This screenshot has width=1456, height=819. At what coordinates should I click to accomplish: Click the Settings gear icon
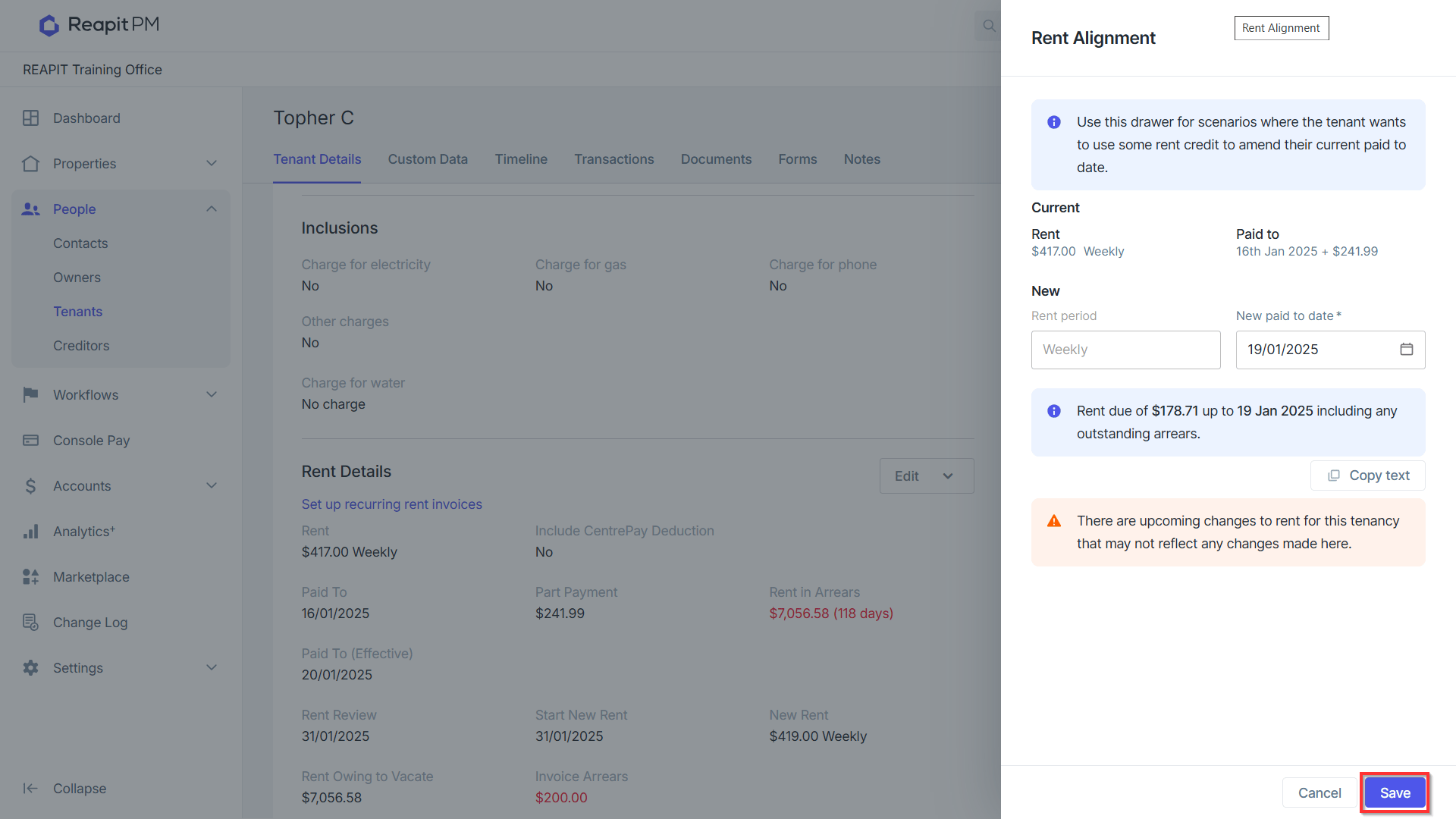point(30,668)
